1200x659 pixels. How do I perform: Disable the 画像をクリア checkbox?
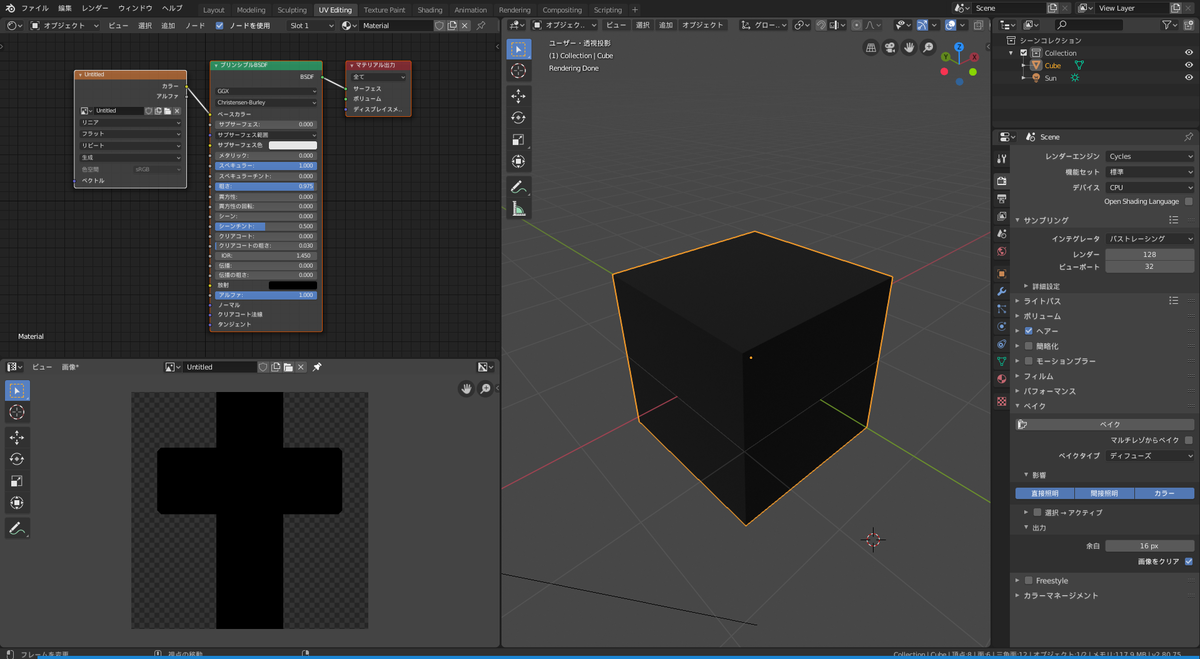(x=1188, y=561)
